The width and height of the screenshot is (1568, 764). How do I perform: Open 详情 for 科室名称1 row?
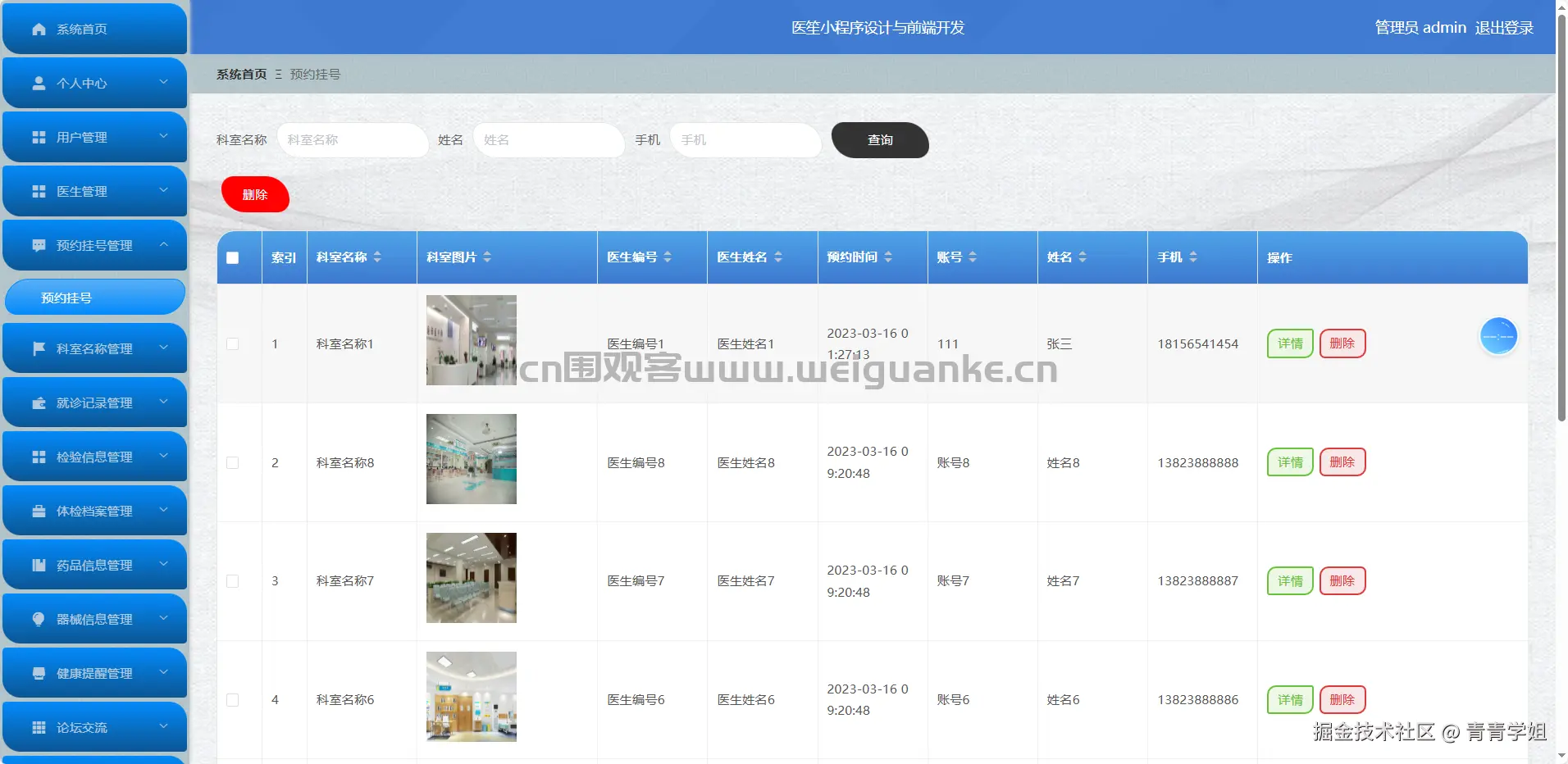click(x=1290, y=343)
